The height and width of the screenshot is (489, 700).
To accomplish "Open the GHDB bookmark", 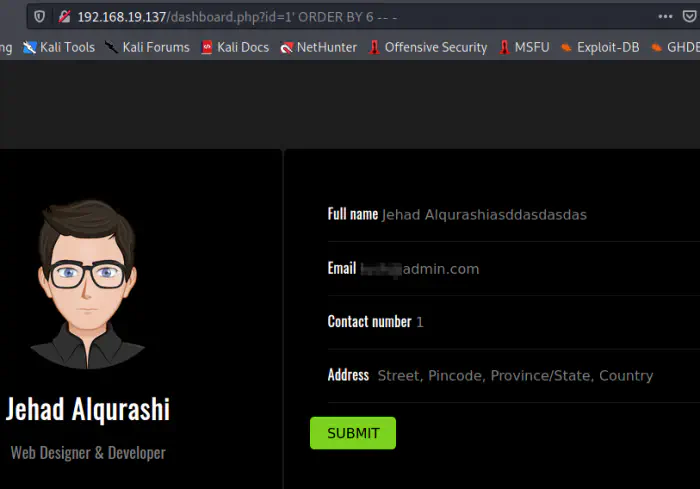I will tap(674, 47).
